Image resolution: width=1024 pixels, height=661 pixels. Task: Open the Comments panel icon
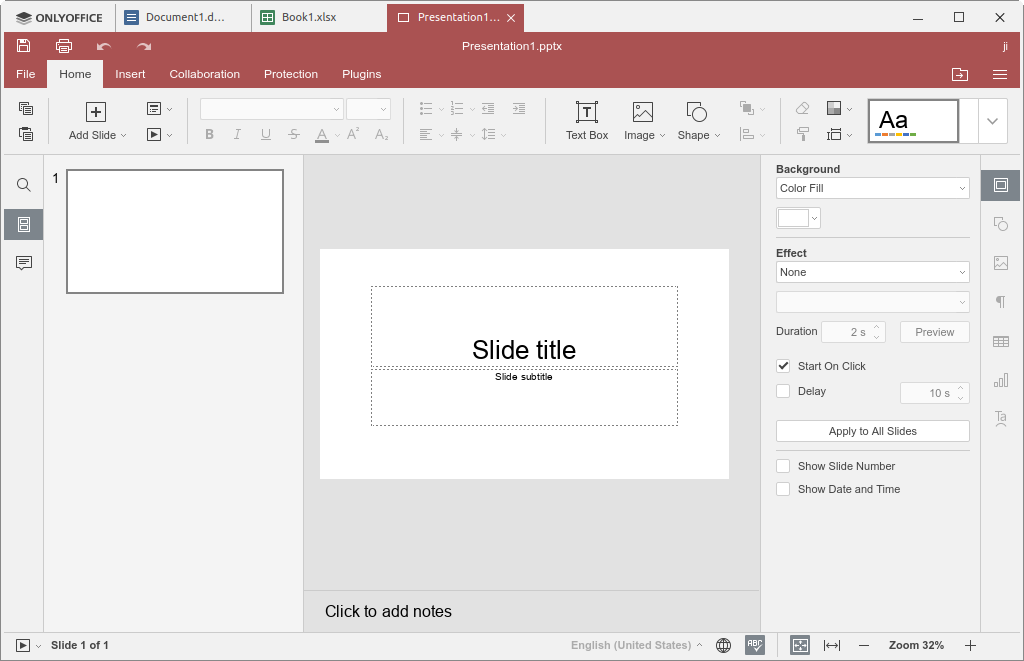24,263
